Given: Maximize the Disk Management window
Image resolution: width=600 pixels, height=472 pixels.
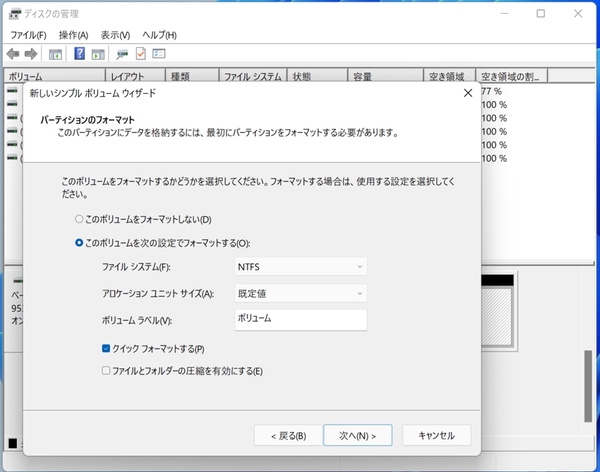Looking at the screenshot, I should 541,14.
